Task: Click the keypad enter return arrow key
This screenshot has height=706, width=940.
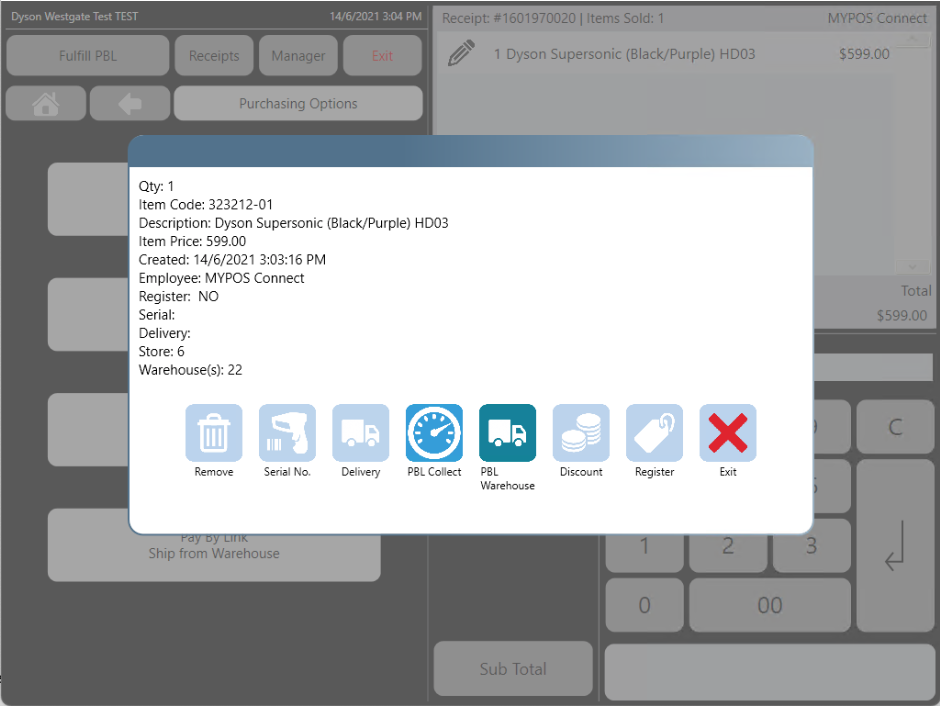Action: pos(895,545)
